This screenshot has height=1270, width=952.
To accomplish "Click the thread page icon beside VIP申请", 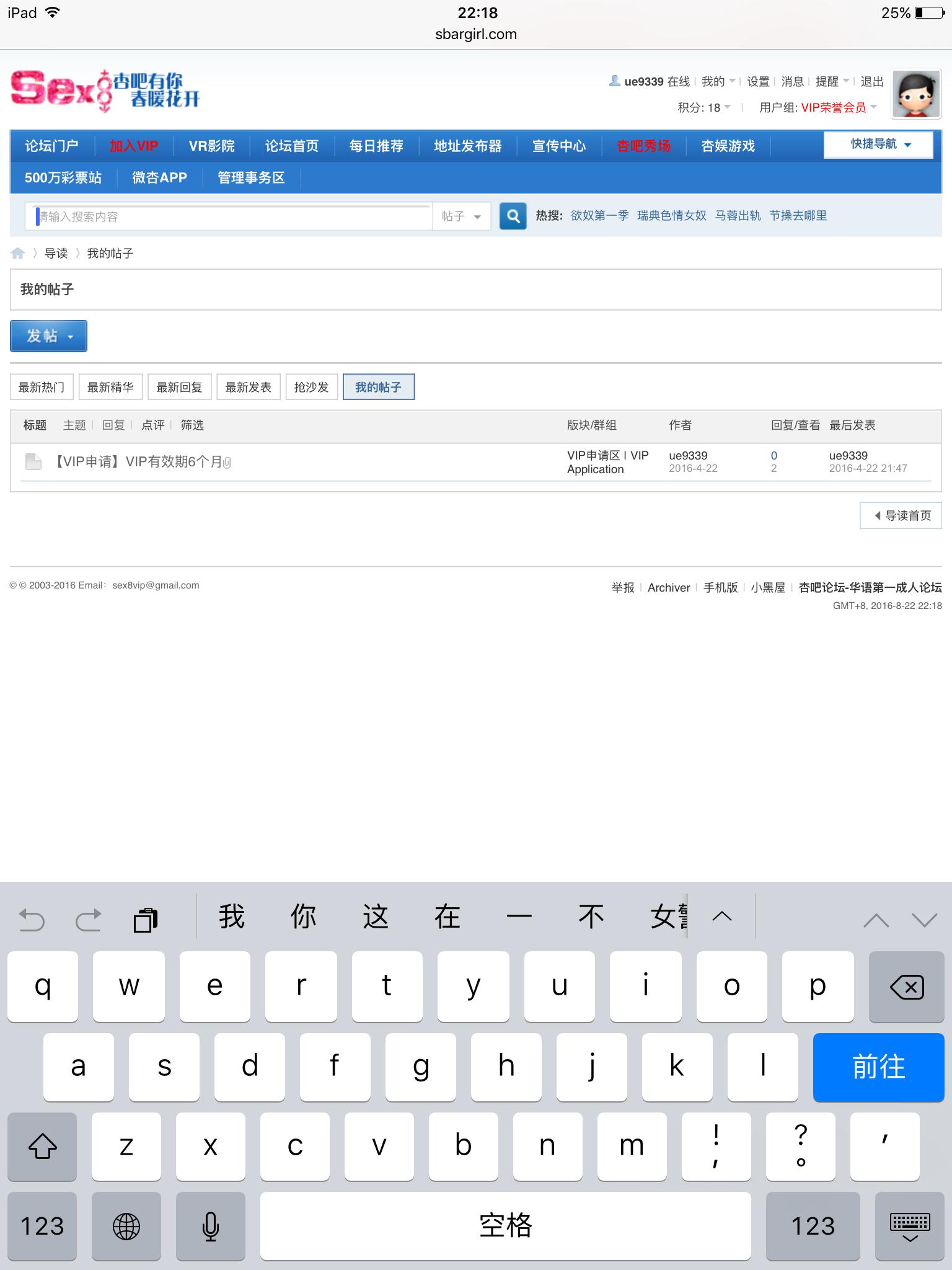I will (33, 462).
